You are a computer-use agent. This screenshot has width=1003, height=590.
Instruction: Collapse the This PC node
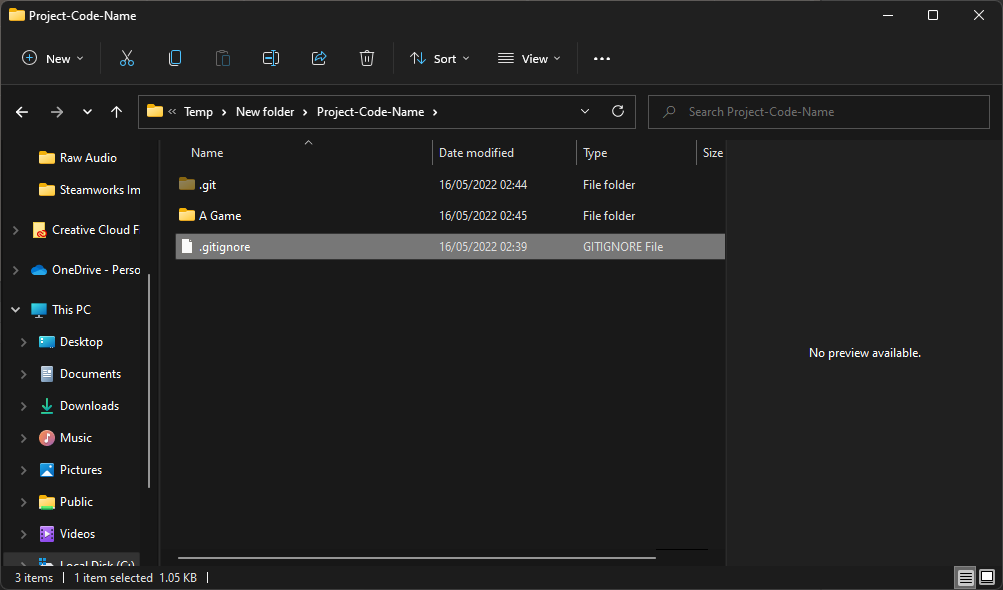pyautogui.click(x=15, y=310)
